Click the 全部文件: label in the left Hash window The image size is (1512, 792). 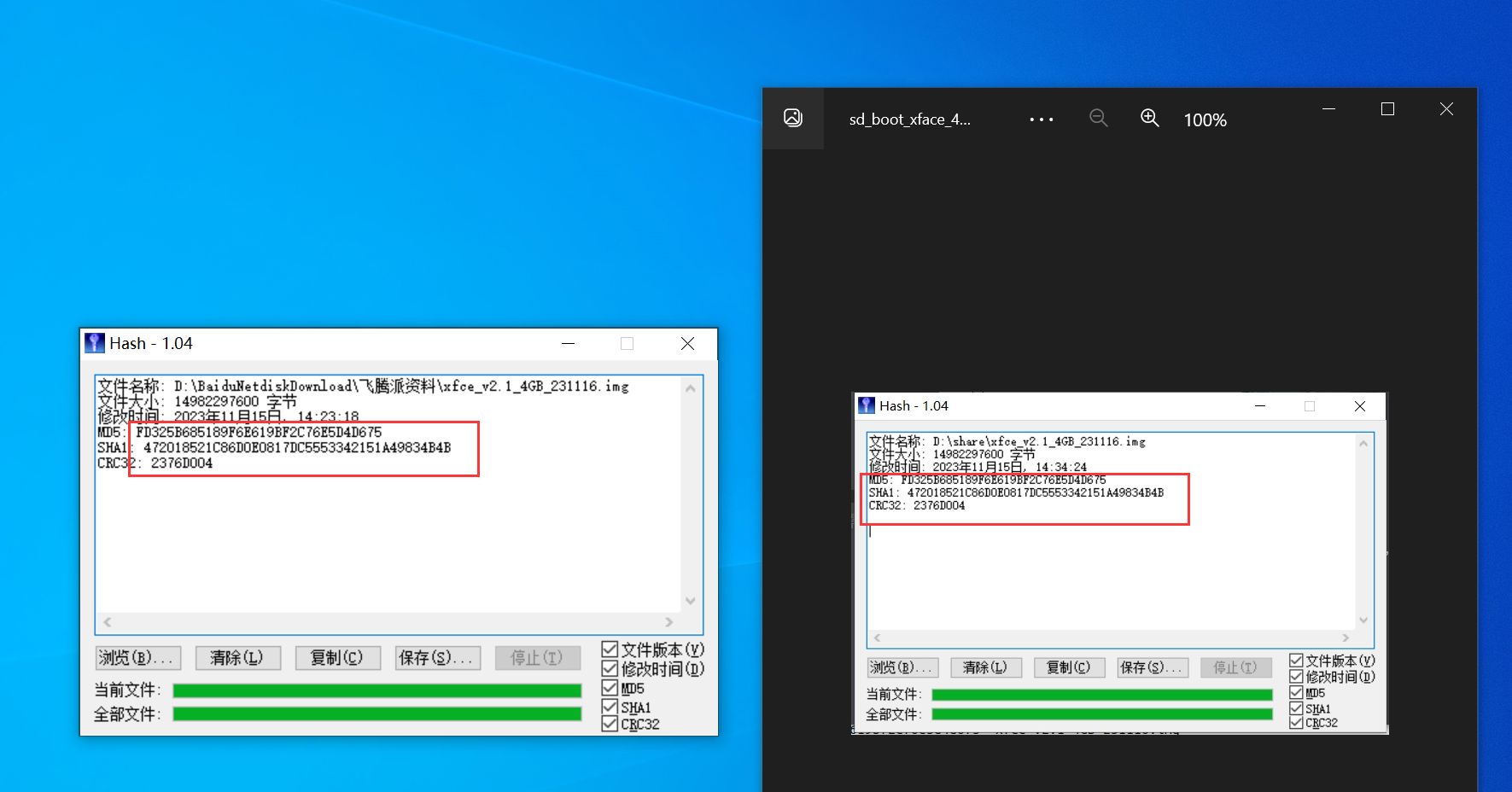tap(128, 714)
